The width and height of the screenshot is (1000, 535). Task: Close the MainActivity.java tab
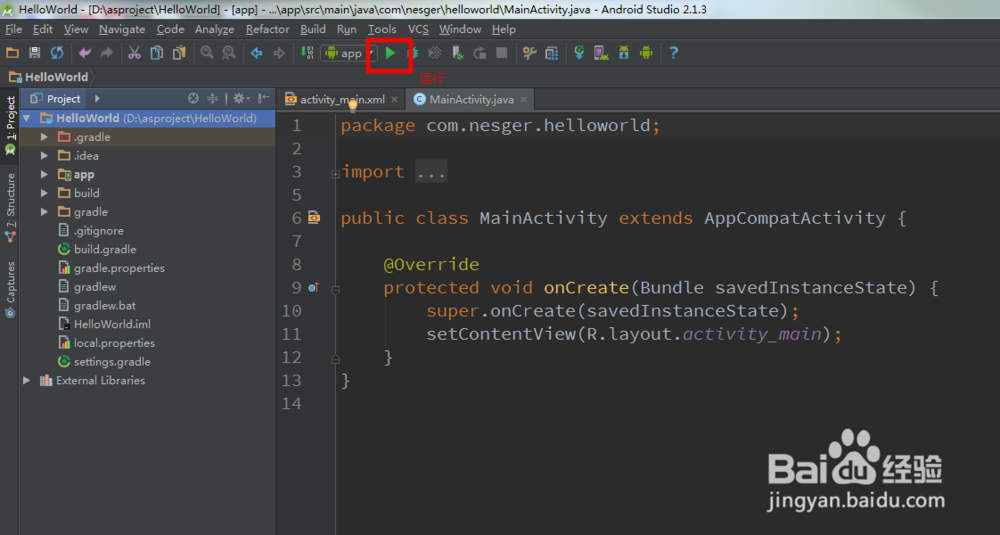tap(524, 99)
